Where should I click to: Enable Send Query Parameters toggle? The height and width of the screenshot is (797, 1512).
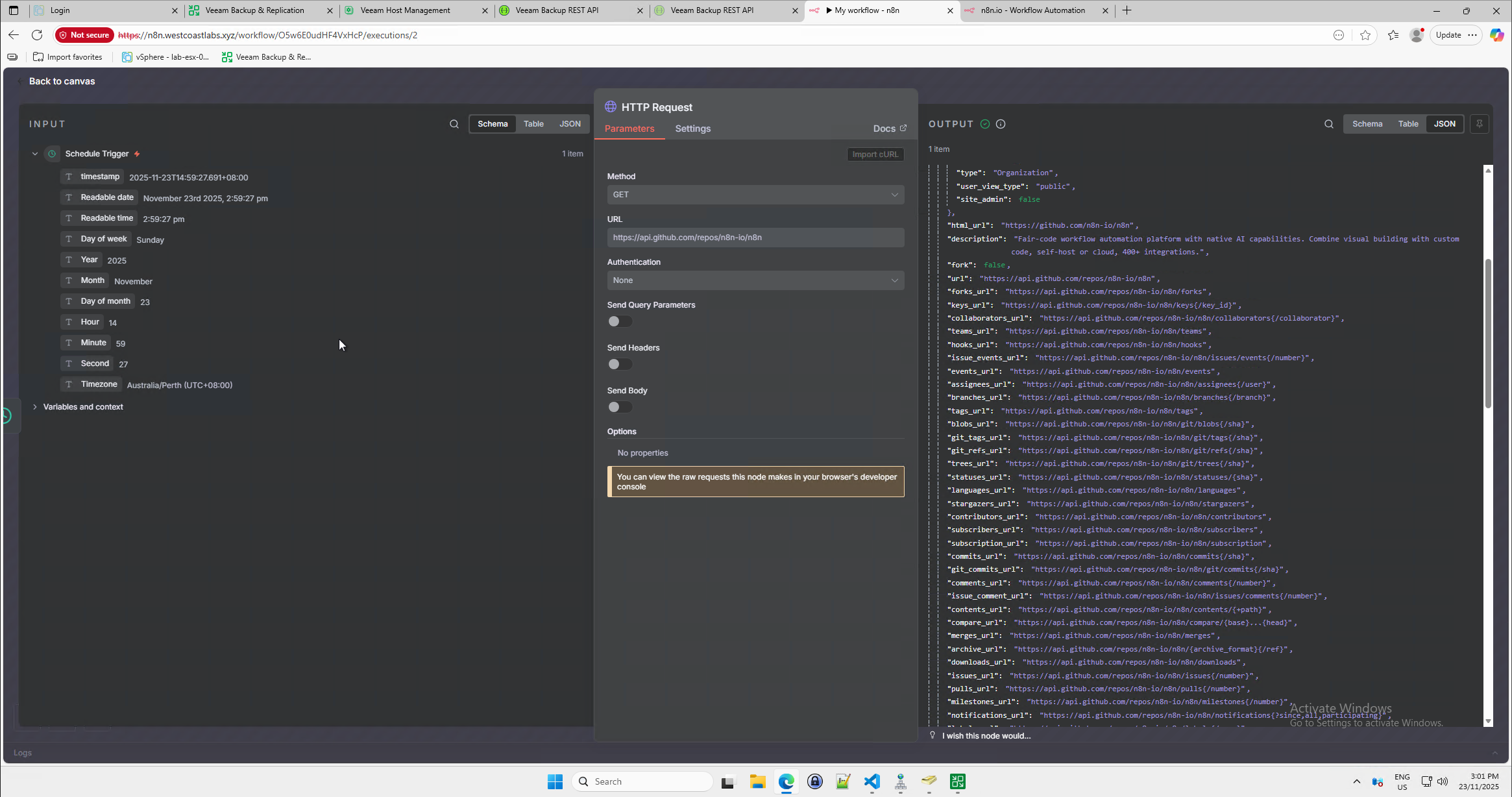pyautogui.click(x=620, y=321)
